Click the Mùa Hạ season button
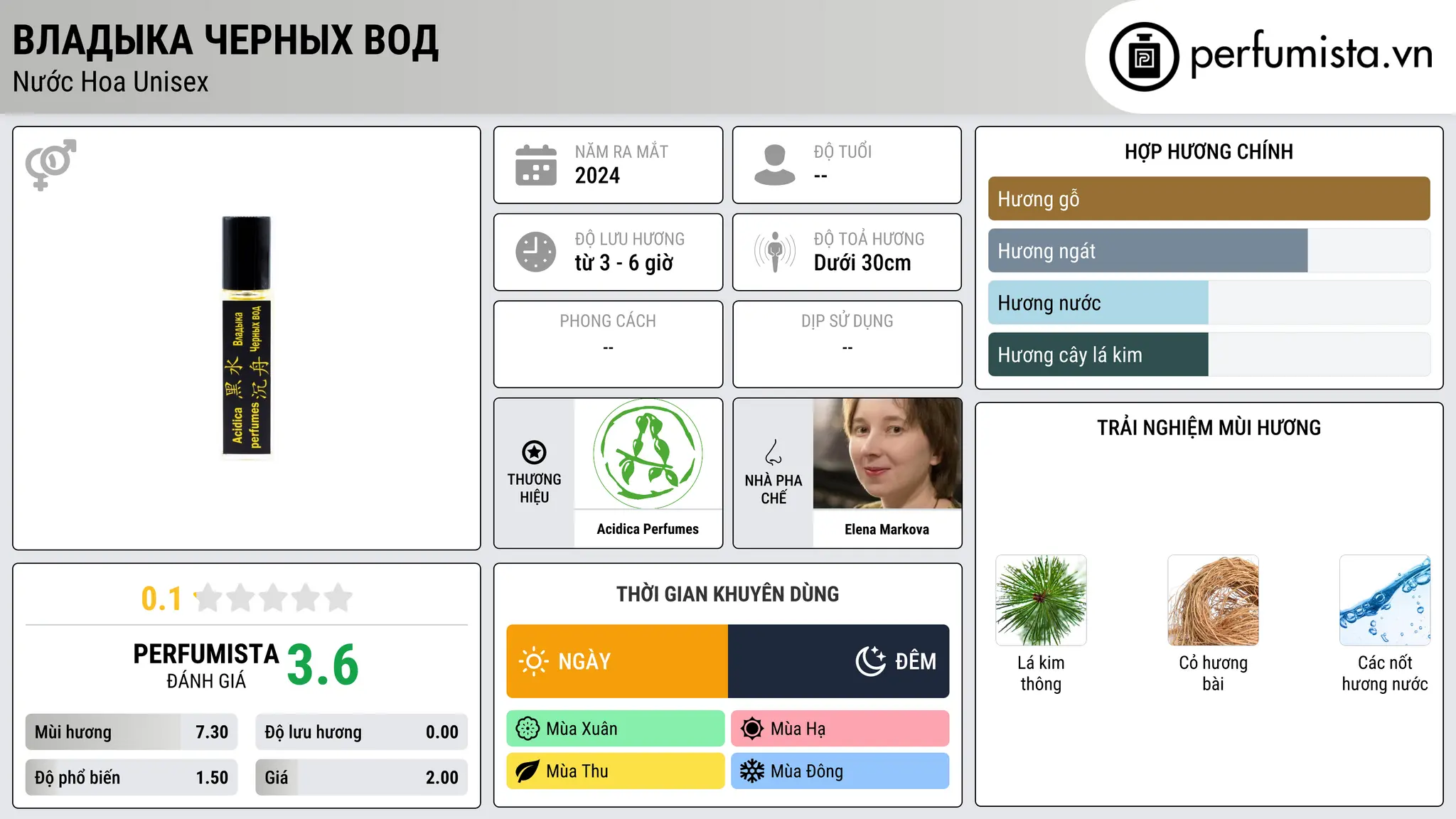This screenshot has height=819, width=1456. coord(840,729)
